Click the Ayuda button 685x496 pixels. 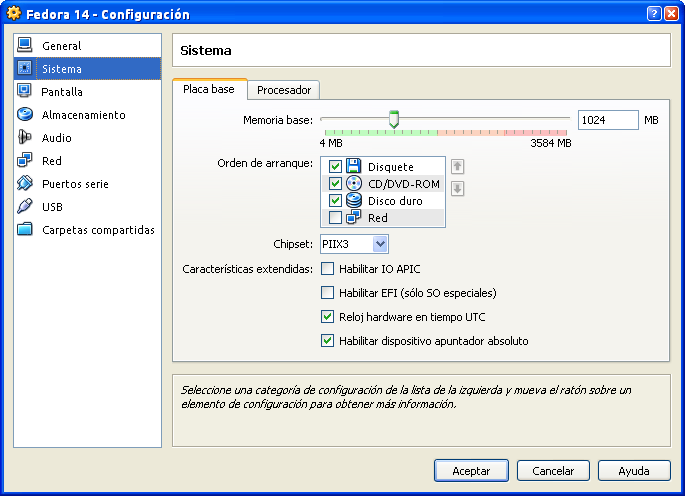[634, 471]
